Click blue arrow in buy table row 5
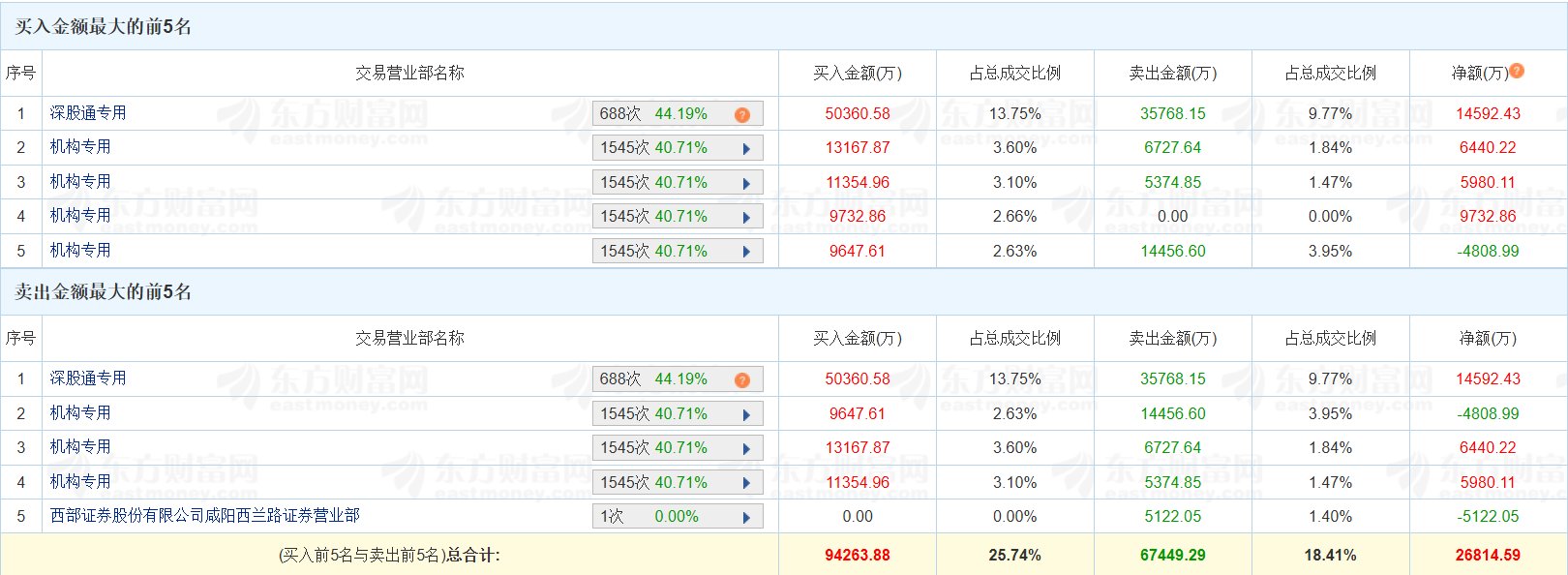This screenshot has height=575, width=1568. [746, 252]
